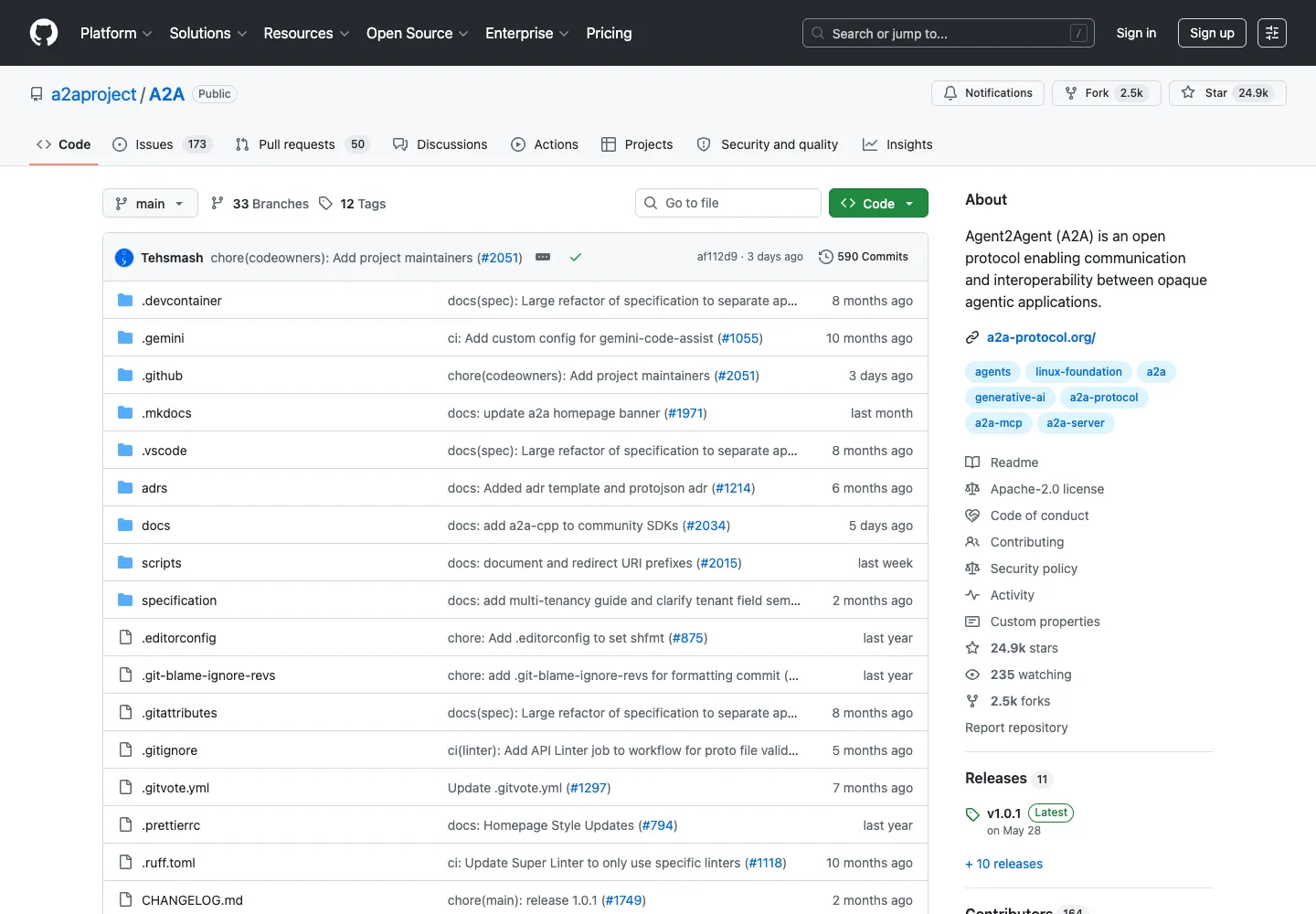The height and width of the screenshot is (914, 1316).
Task: Select the generative-ai topic tag
Action: click(x=1010, y=398)
